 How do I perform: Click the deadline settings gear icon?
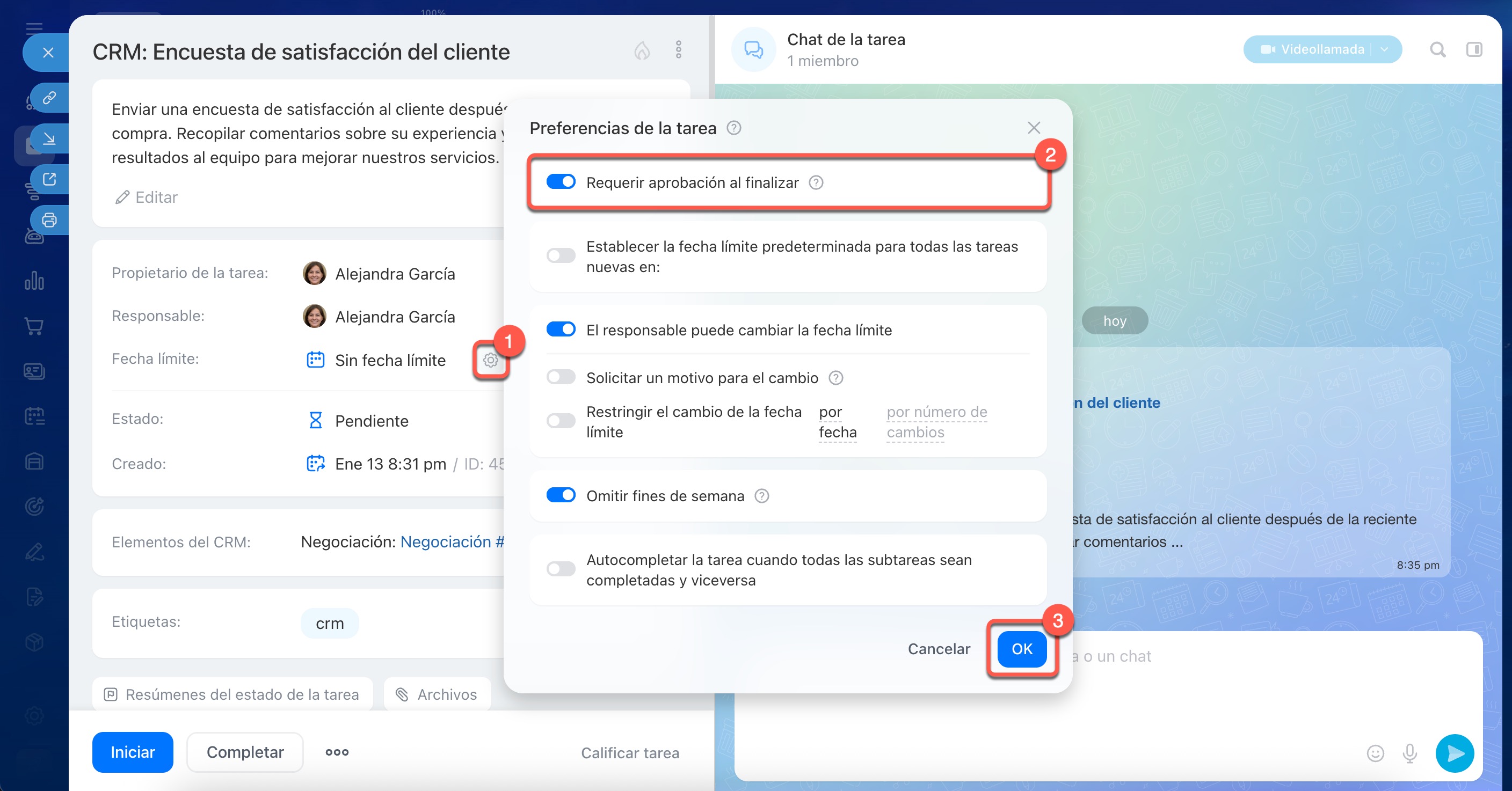click(491, 360)
